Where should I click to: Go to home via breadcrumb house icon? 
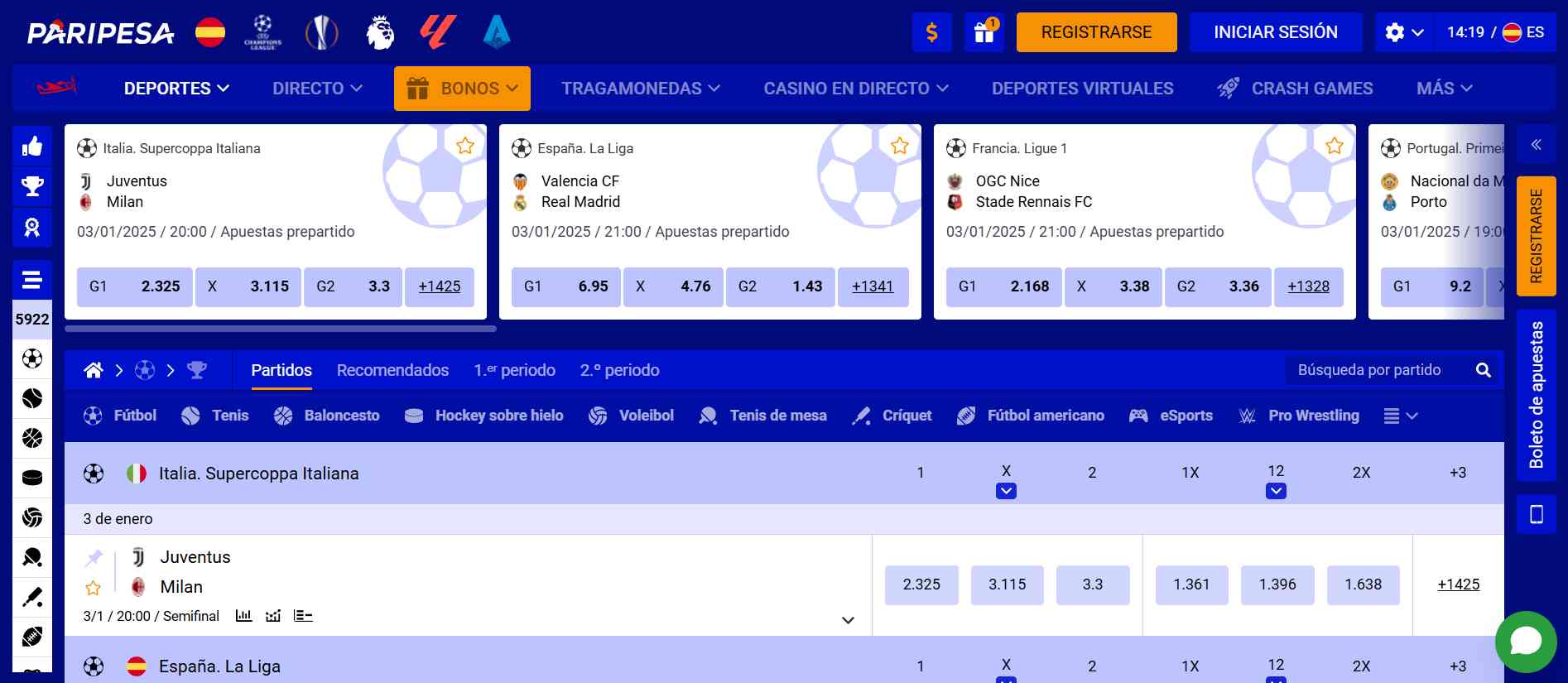(94, 370)
